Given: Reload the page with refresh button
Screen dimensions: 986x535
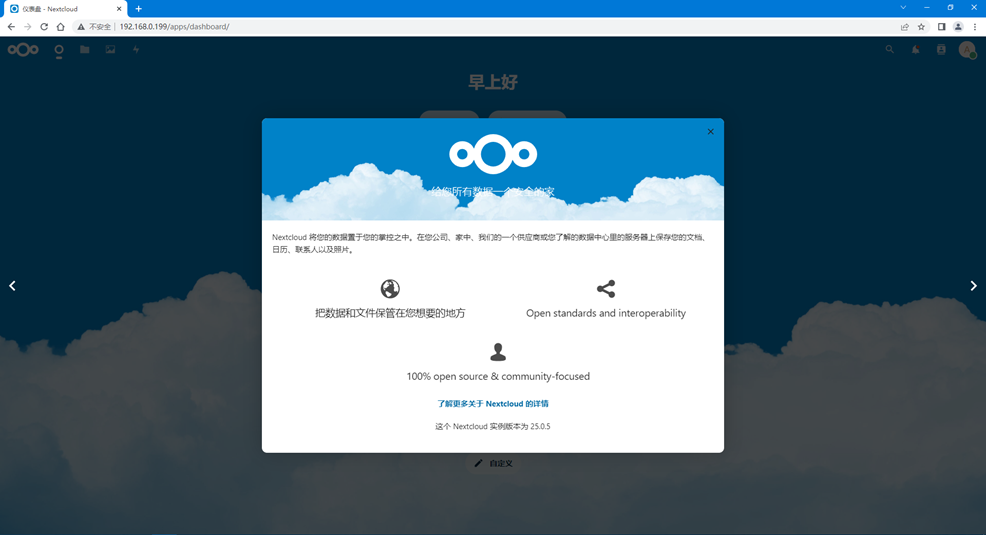Looking at the screenshot, I should click(x=44, y=26).
